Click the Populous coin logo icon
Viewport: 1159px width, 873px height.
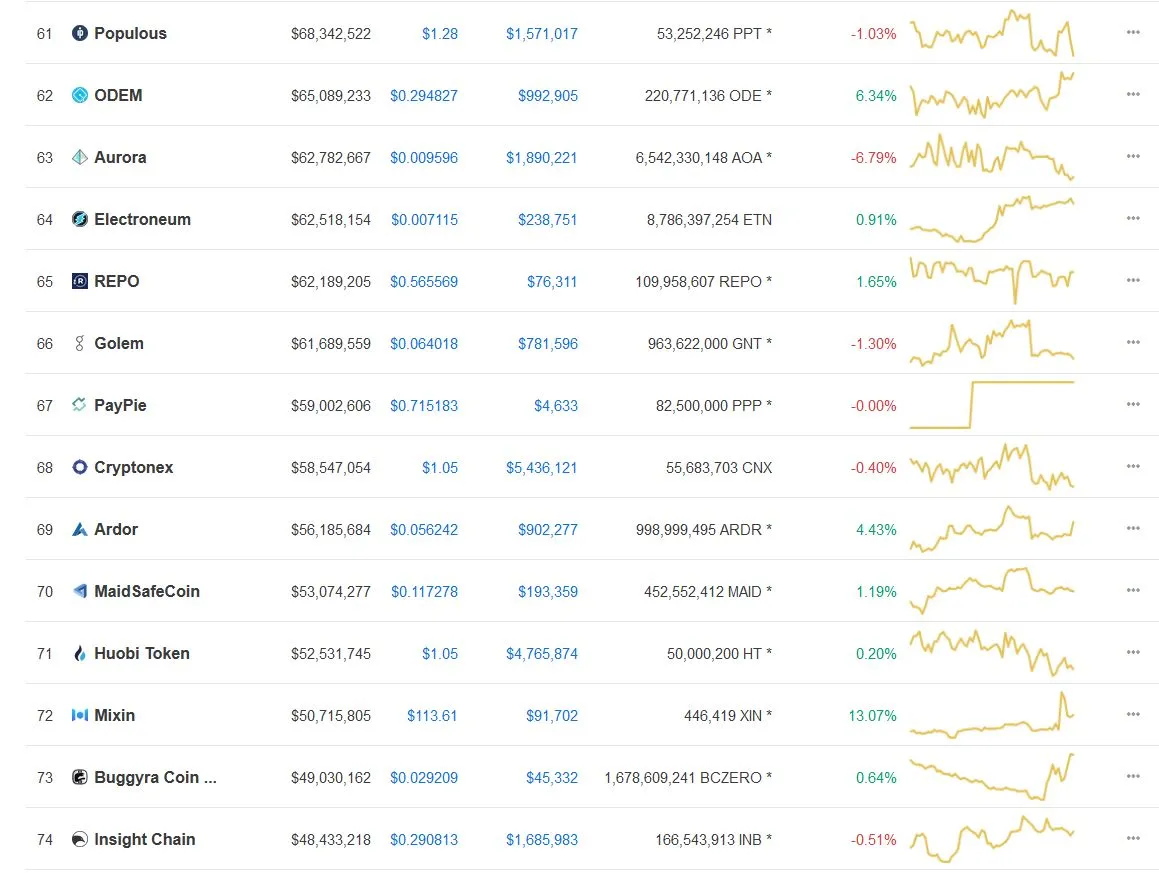[80, 33]
